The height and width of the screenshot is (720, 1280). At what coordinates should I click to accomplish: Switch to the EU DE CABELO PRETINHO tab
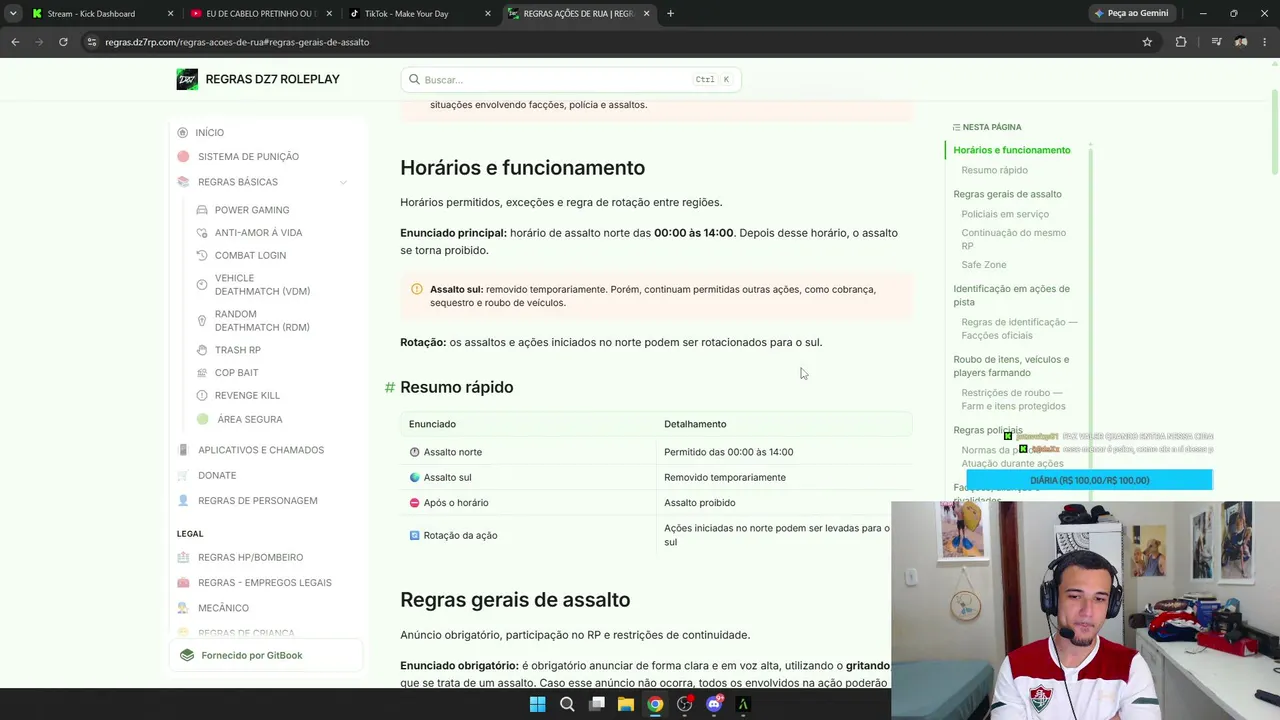[260, 14]
